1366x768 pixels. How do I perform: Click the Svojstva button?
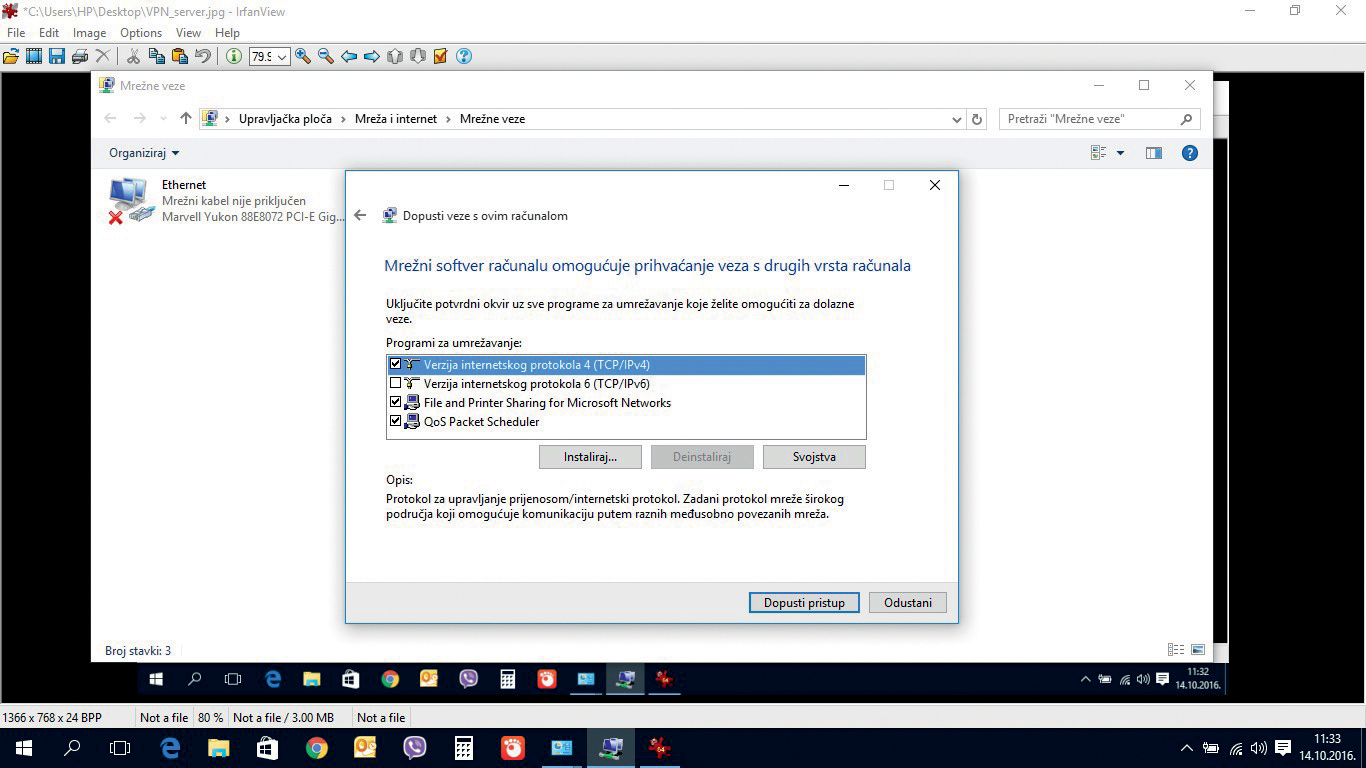tap(814, 457)
